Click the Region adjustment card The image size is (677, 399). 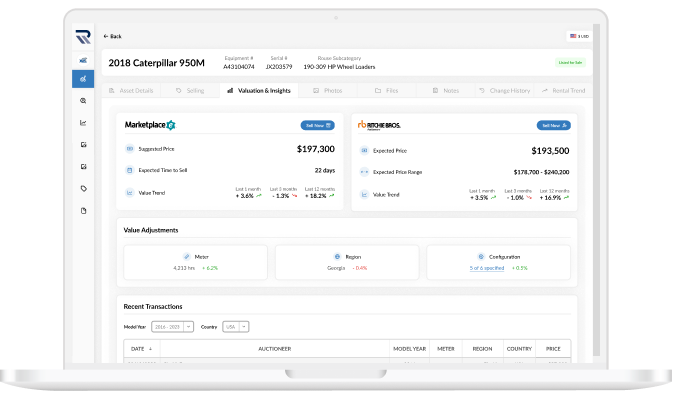347,263
